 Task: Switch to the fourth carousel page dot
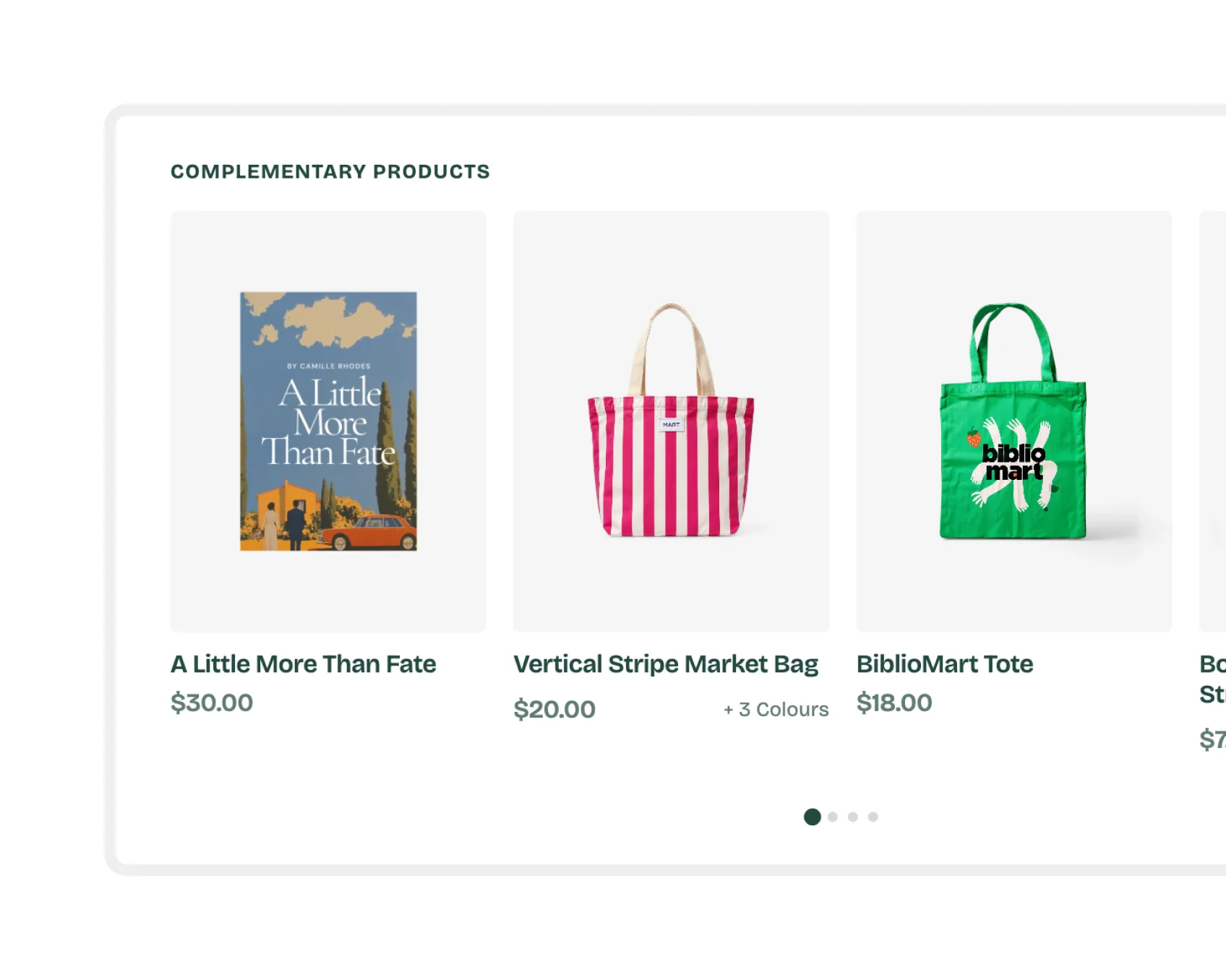click(873, 817)
